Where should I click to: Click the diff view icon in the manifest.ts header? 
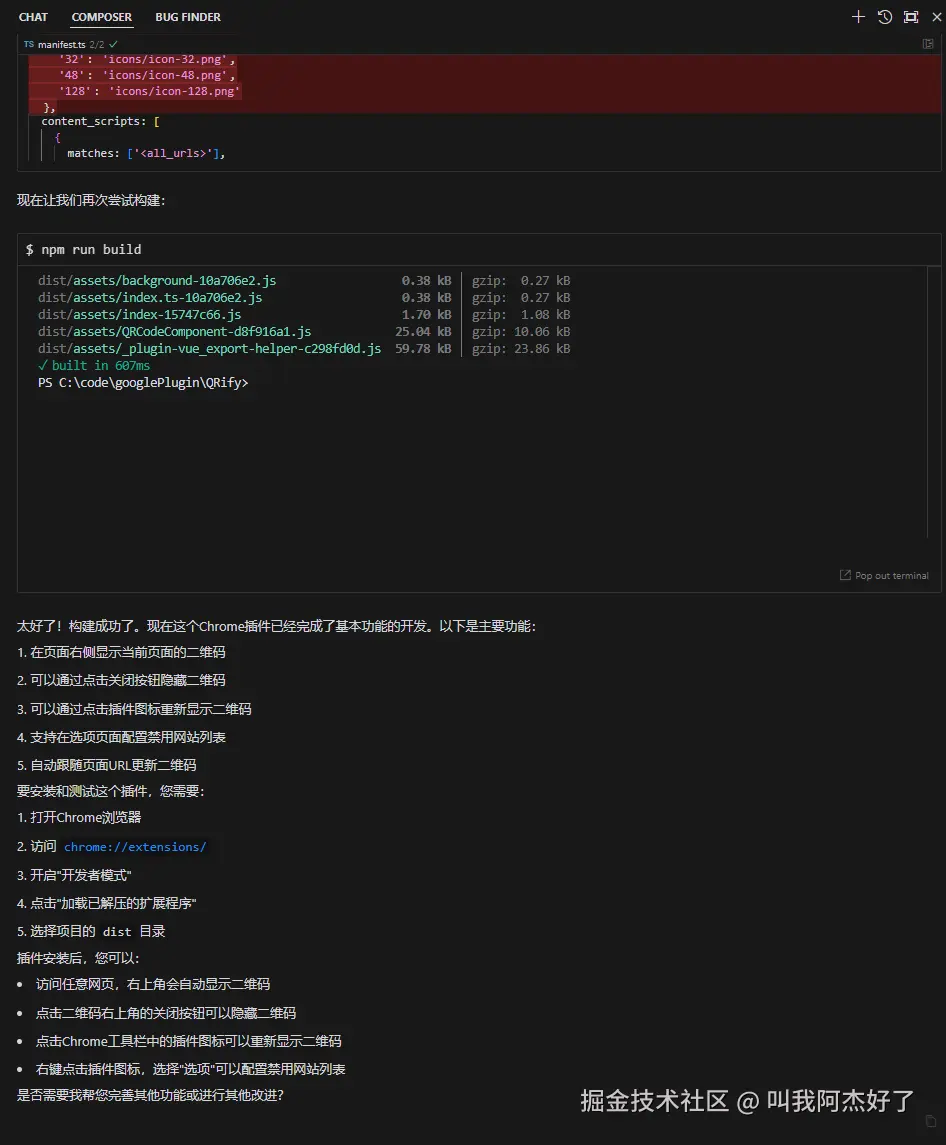tap(928, 44)
